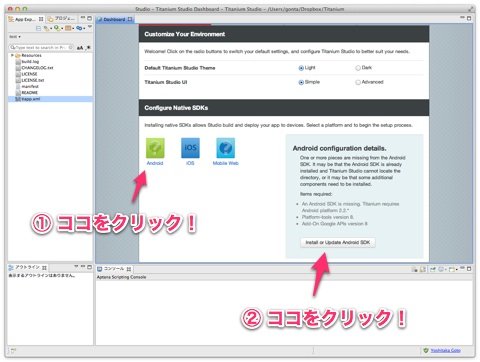Image resolution: width=480 pixels, height=362 pixels.
Task: Click the Clear Console icon
Action: [415, 269]
